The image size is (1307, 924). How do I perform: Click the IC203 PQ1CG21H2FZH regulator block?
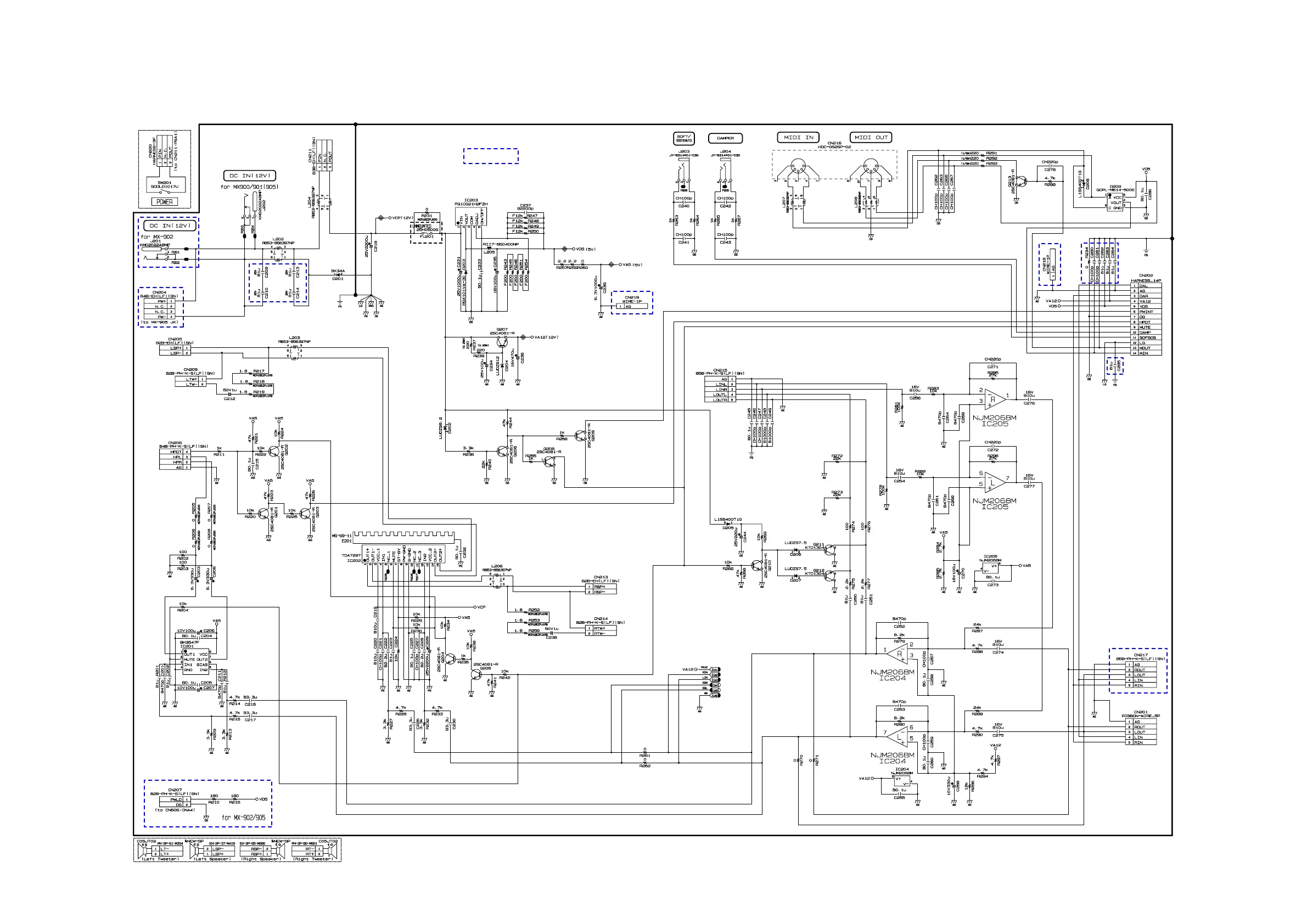(471, 216)
